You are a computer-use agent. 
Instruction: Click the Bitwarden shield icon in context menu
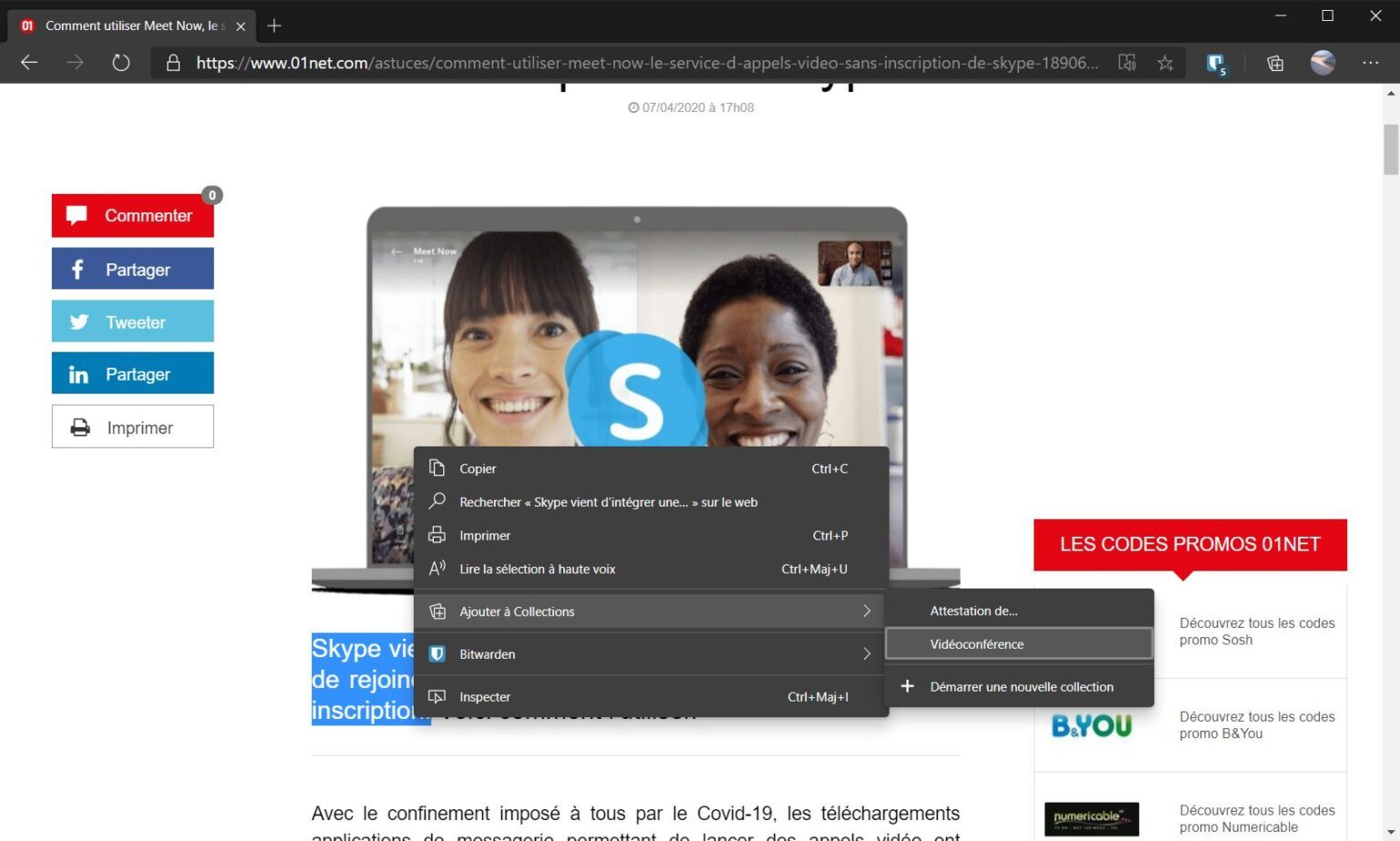pos(437,654)
